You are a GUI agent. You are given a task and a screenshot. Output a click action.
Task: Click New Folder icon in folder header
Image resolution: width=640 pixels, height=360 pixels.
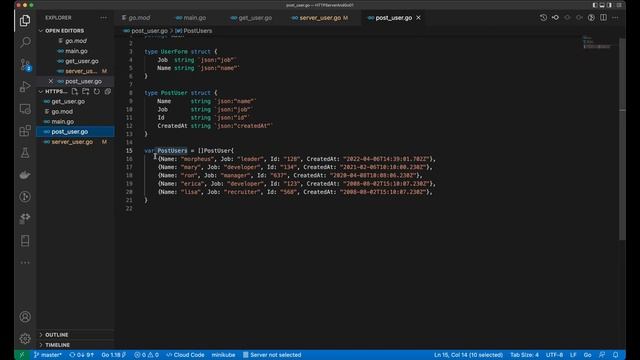86,91
